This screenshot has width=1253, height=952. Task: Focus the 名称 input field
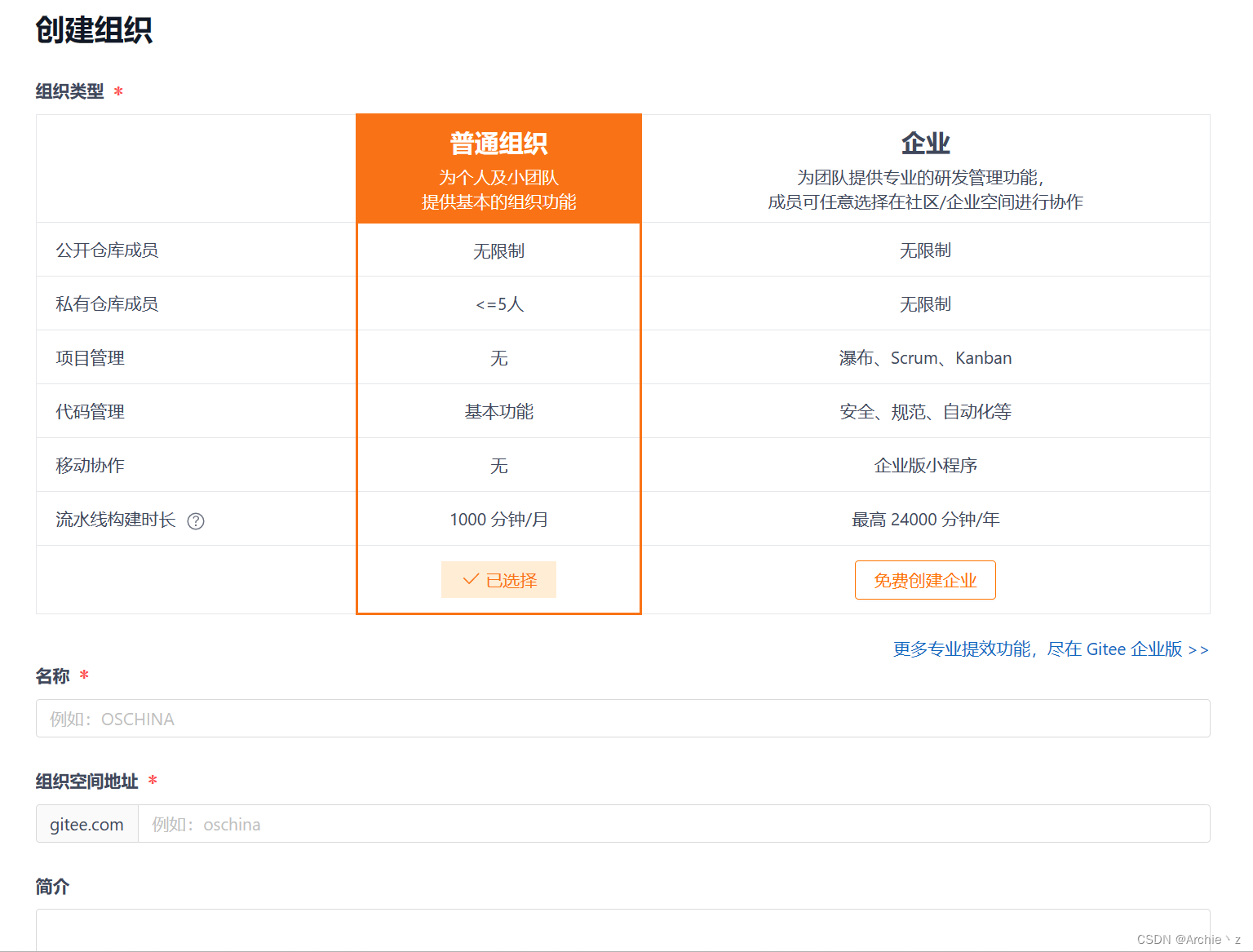pyautogui.click(x=622, y=719)
